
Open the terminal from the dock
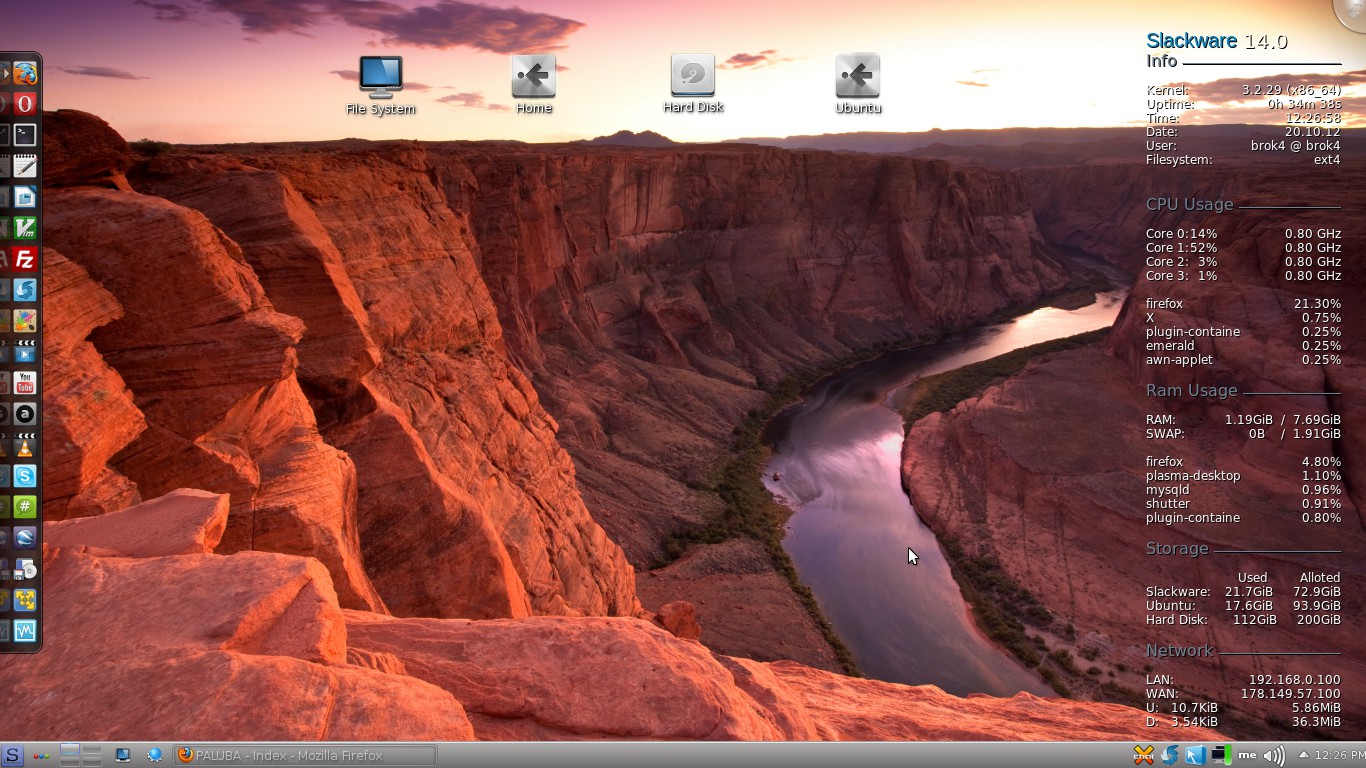click(25, 135)
